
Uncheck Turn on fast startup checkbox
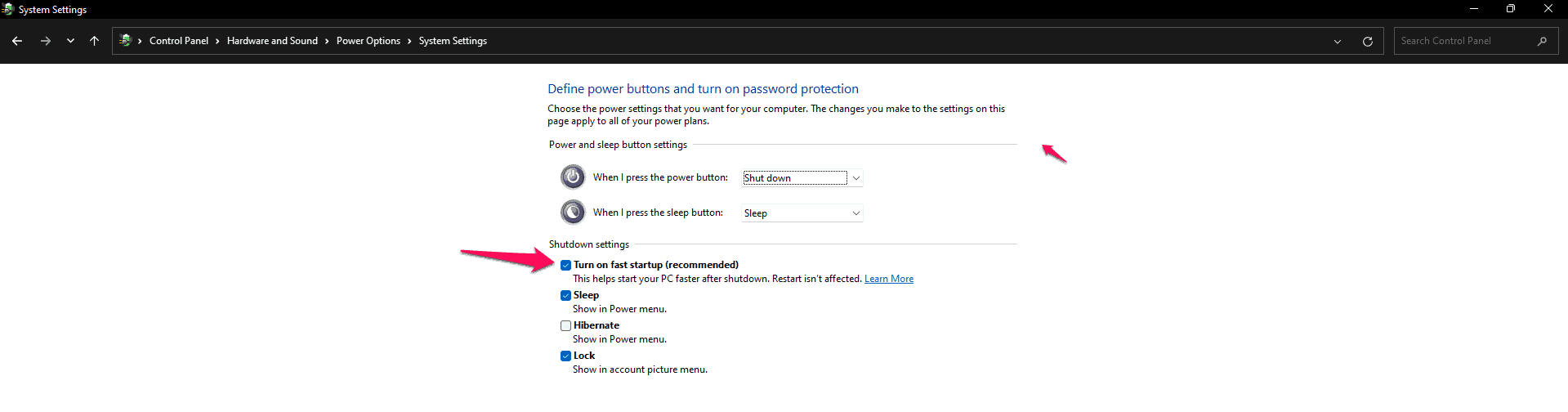pyautogui.click(x=565, y=265)
